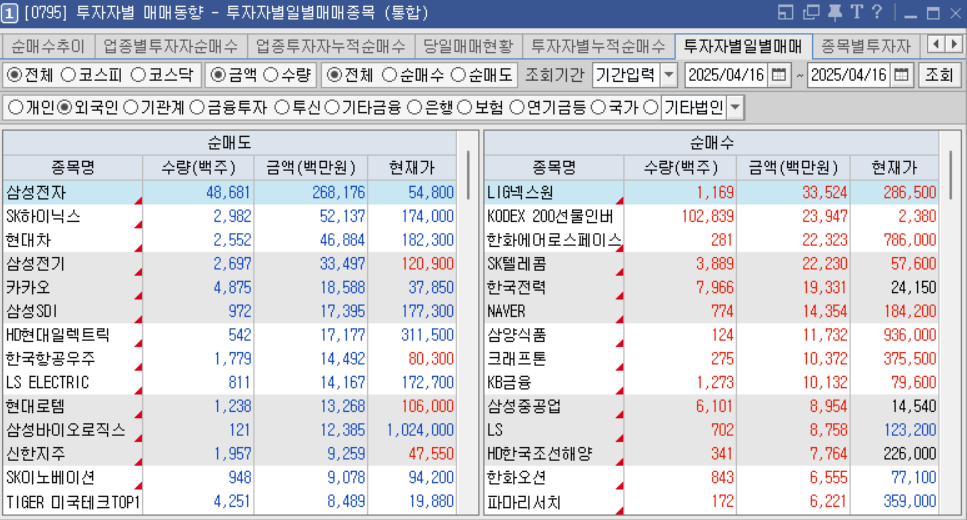967x520 pixels.
Task: Click the detach window layout icon
Action: click(785, 13)
